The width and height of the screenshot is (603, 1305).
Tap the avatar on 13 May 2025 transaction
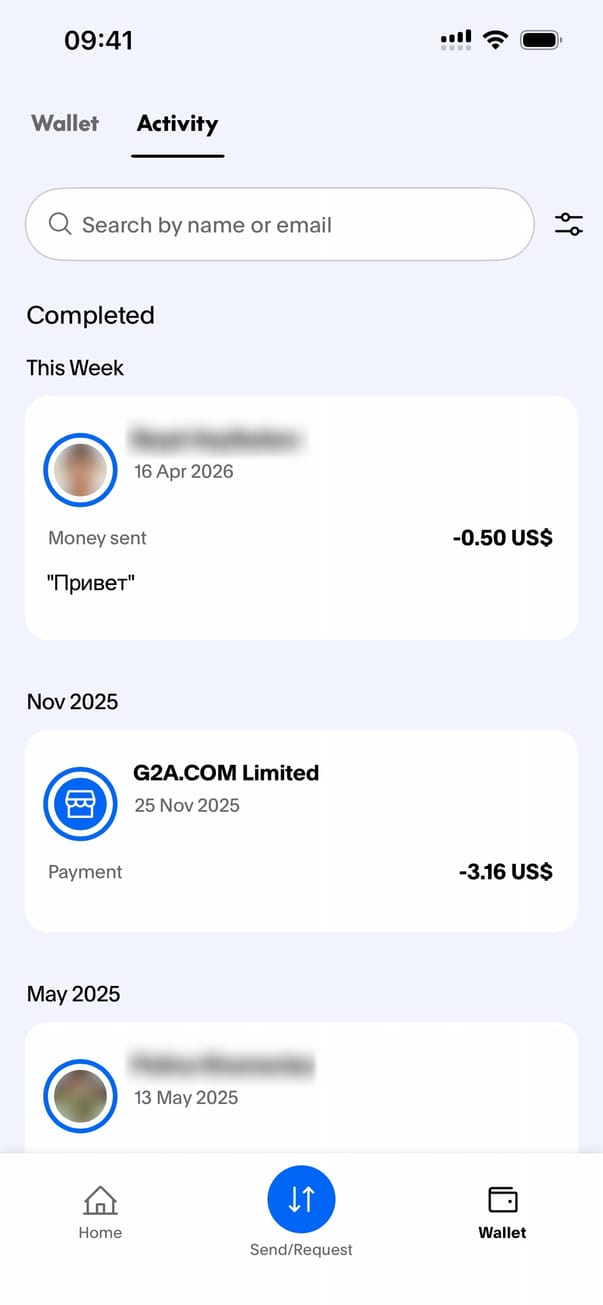point(80,1096)
